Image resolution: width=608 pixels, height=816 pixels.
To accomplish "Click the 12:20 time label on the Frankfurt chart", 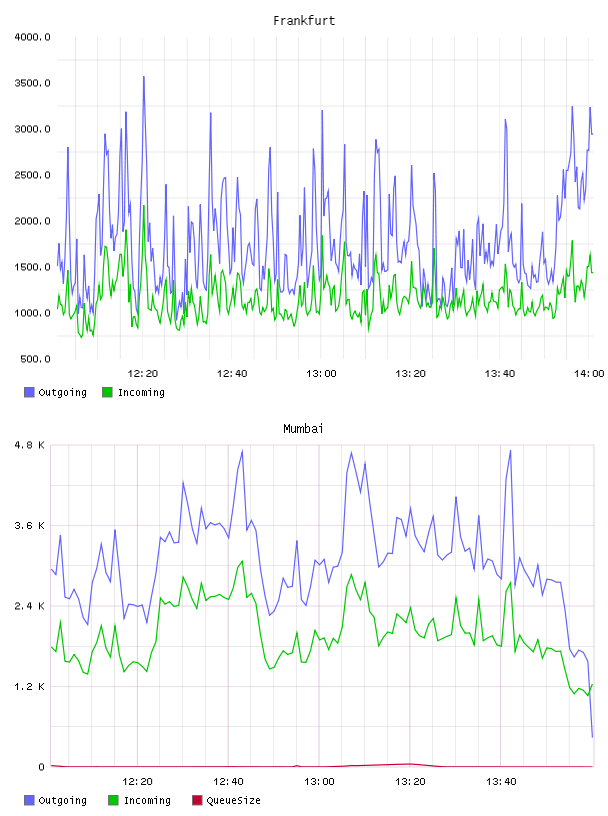I will click(x=143, y=374).
